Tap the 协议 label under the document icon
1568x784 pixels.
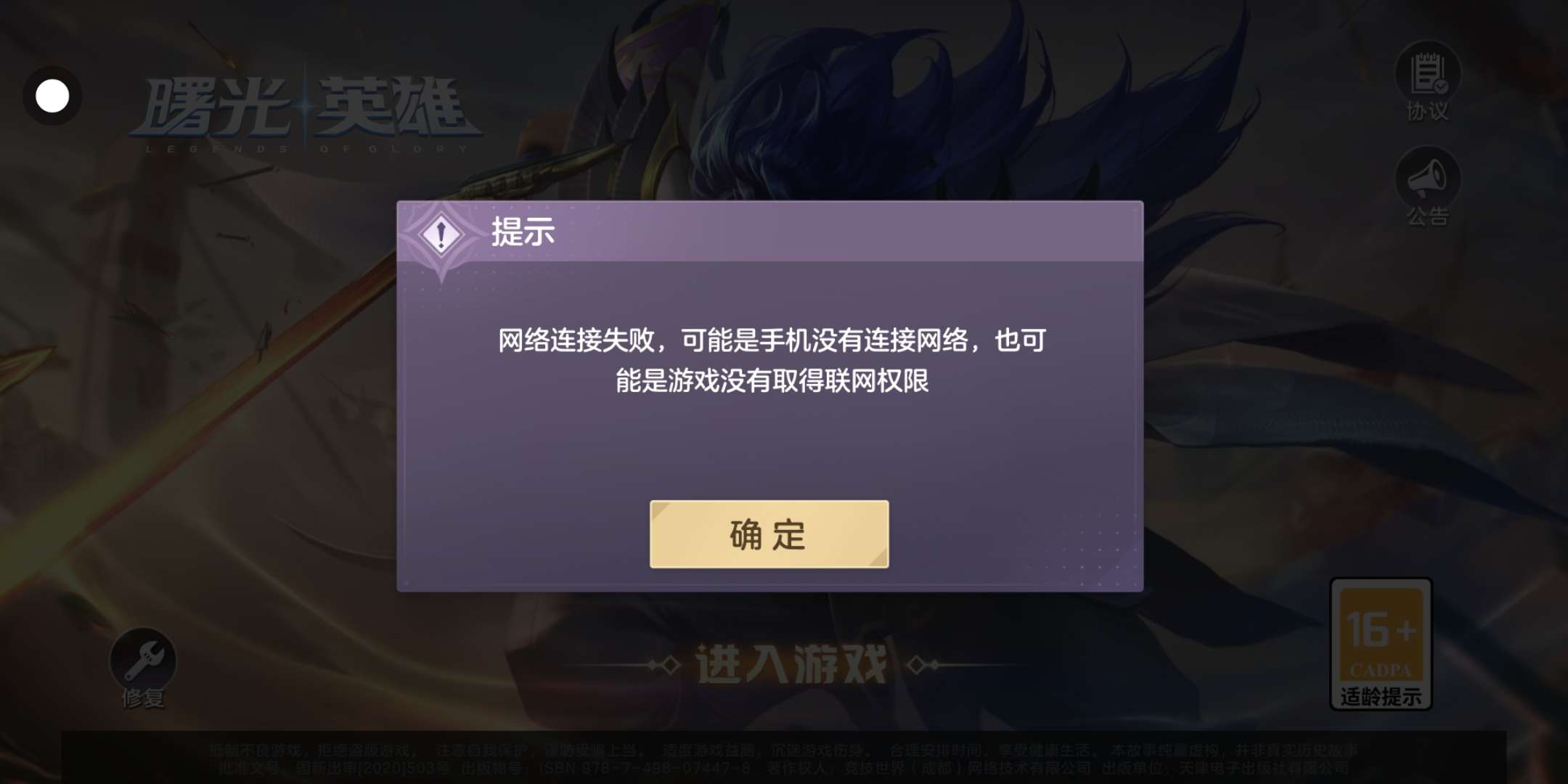tap(1427, 111)
